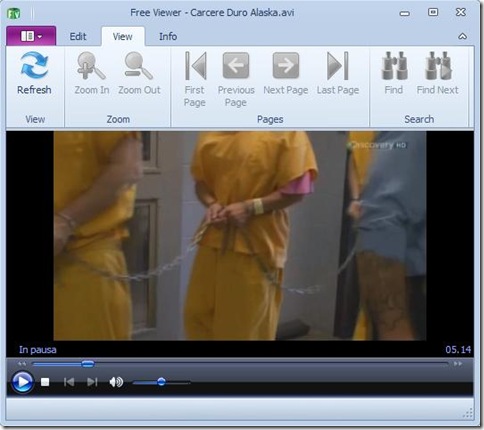The width and height of the screenshot is (484, 430).
Task: Click the 'In pausa' status text
Action: [x=37, y=350]
